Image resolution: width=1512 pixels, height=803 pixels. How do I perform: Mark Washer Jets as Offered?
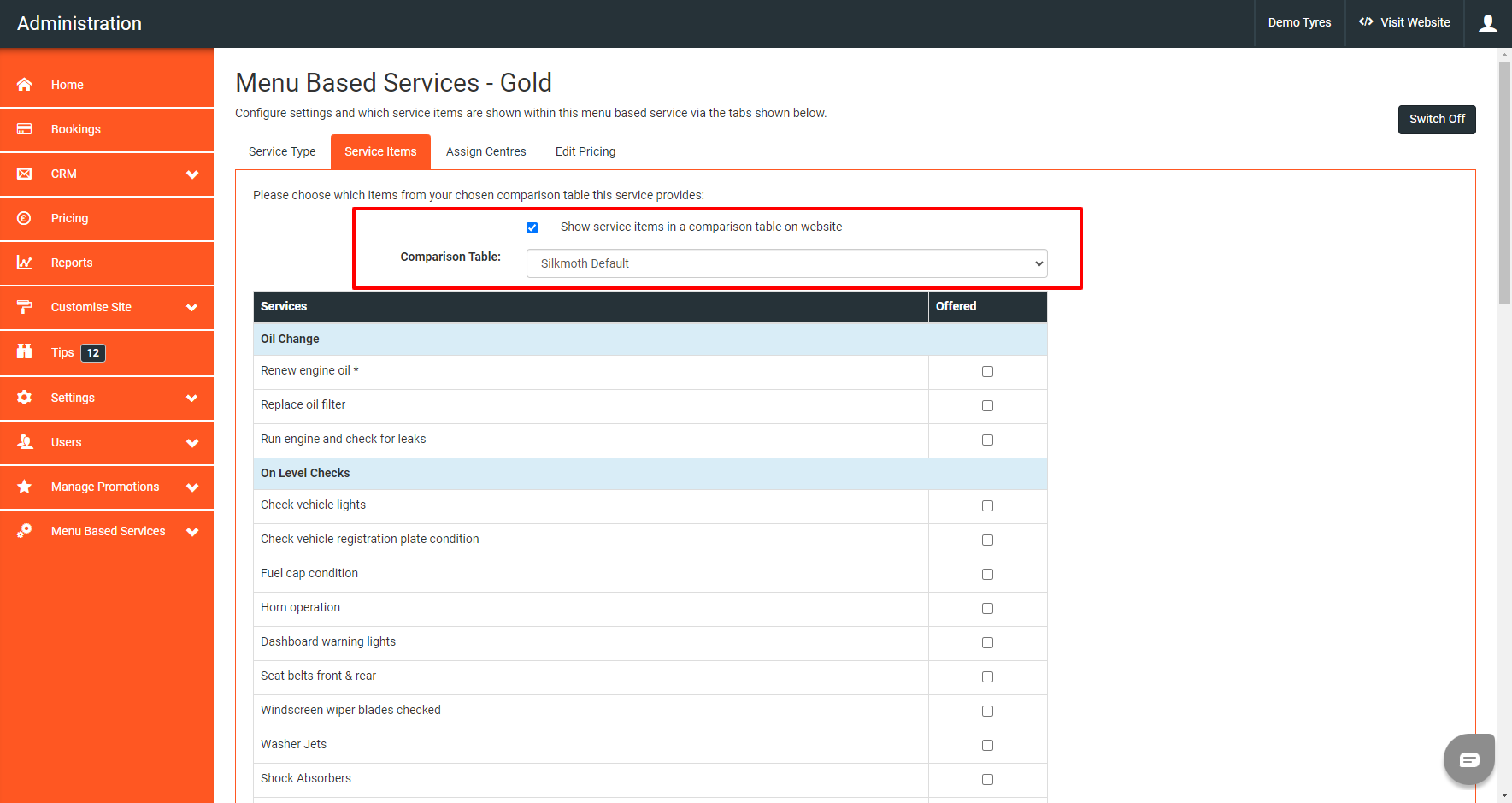(x=987, y=745)
